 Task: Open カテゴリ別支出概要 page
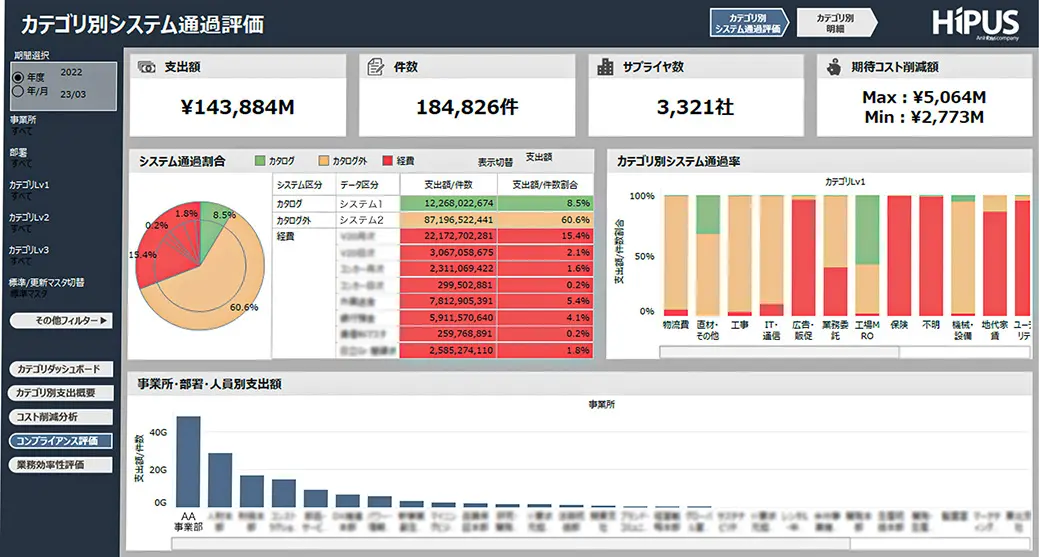[x=60, y=393]
